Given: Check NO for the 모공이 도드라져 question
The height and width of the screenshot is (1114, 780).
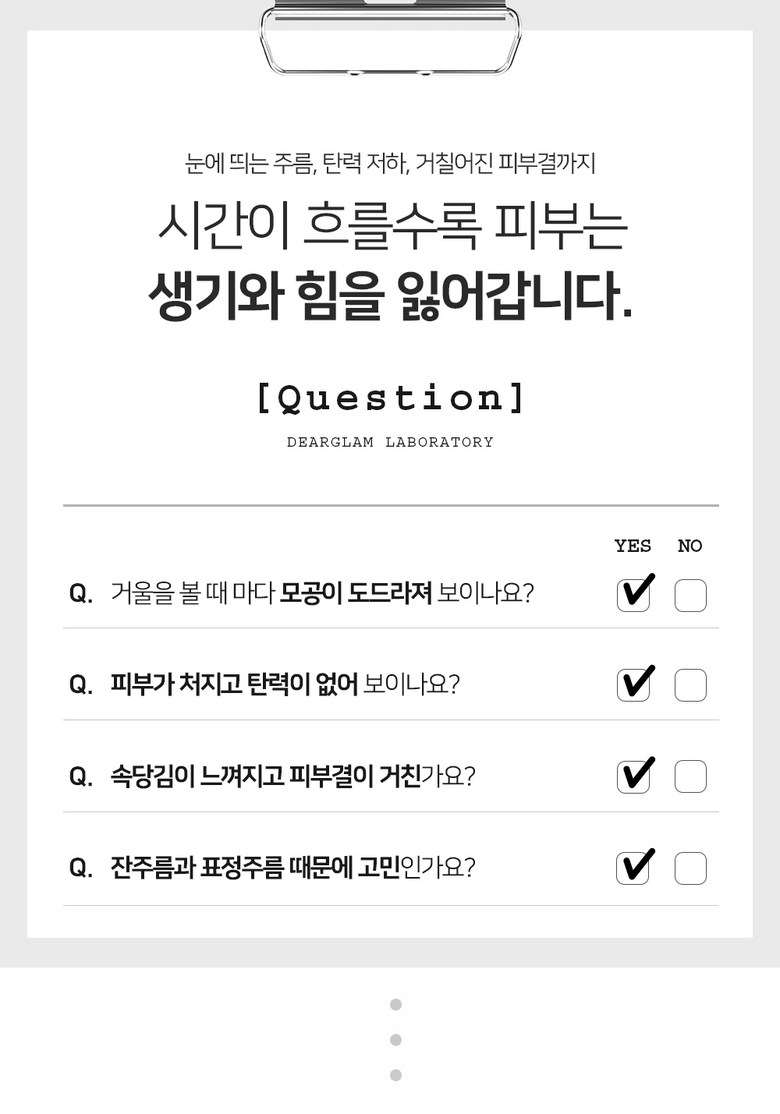Looking at the screenshot, I should tap(690, 595).
